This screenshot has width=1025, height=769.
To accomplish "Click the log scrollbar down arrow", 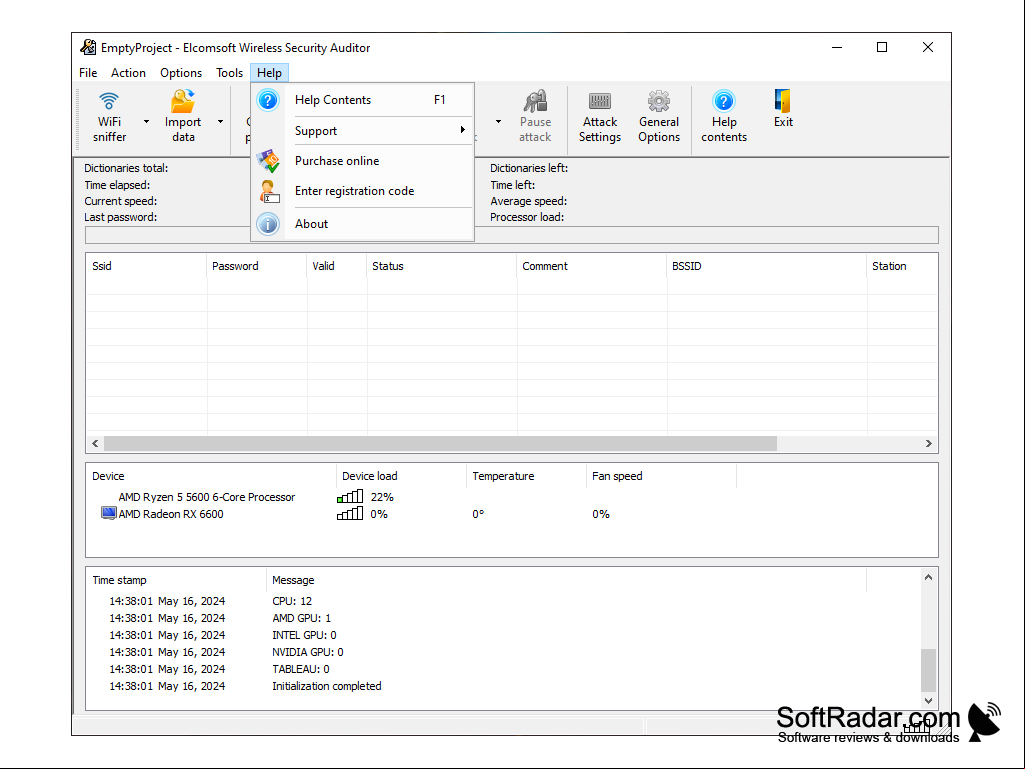I will pos(928,700).
